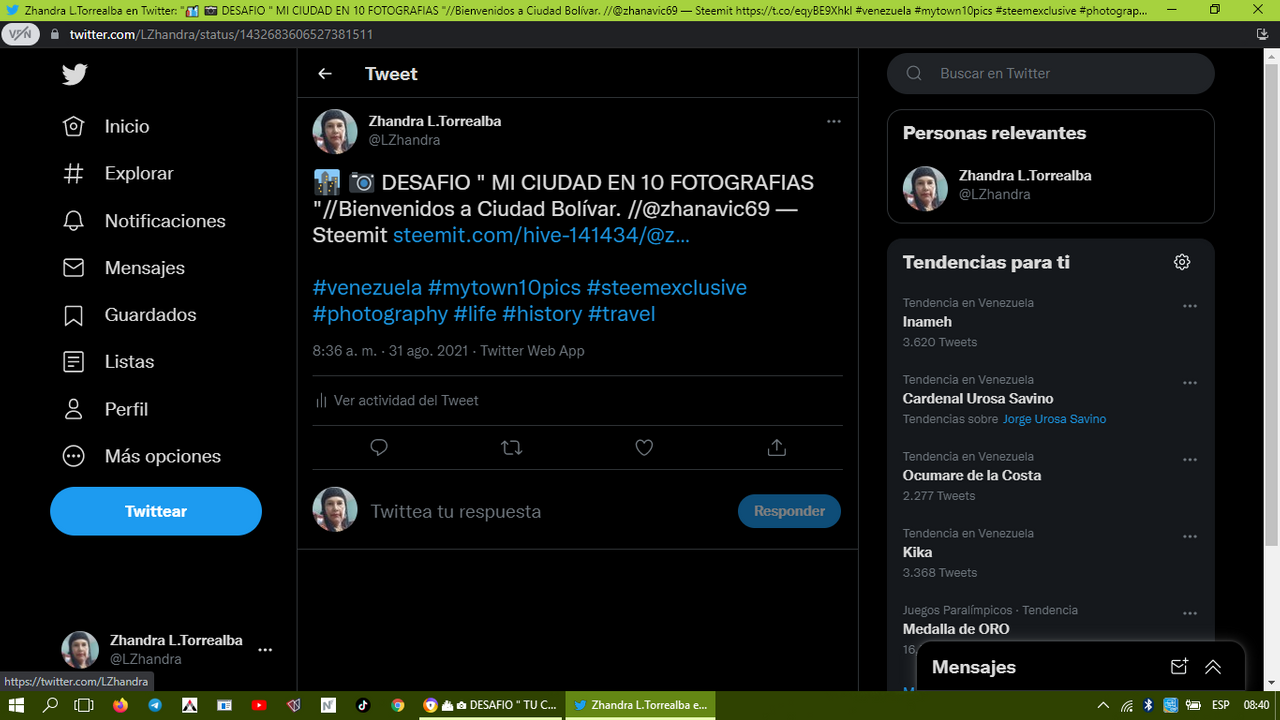Click the Twitter bird logo
Viewport: 1280px width, 720px height.
74,74
